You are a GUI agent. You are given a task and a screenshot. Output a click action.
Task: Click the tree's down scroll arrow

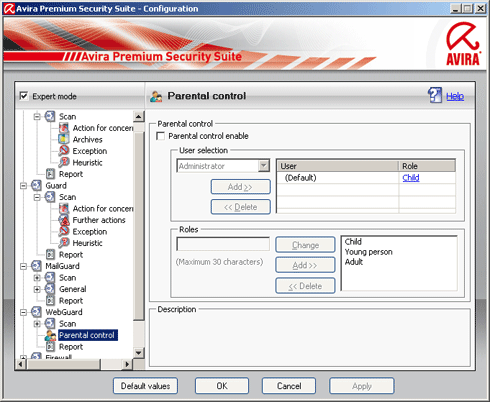point(139,353)
